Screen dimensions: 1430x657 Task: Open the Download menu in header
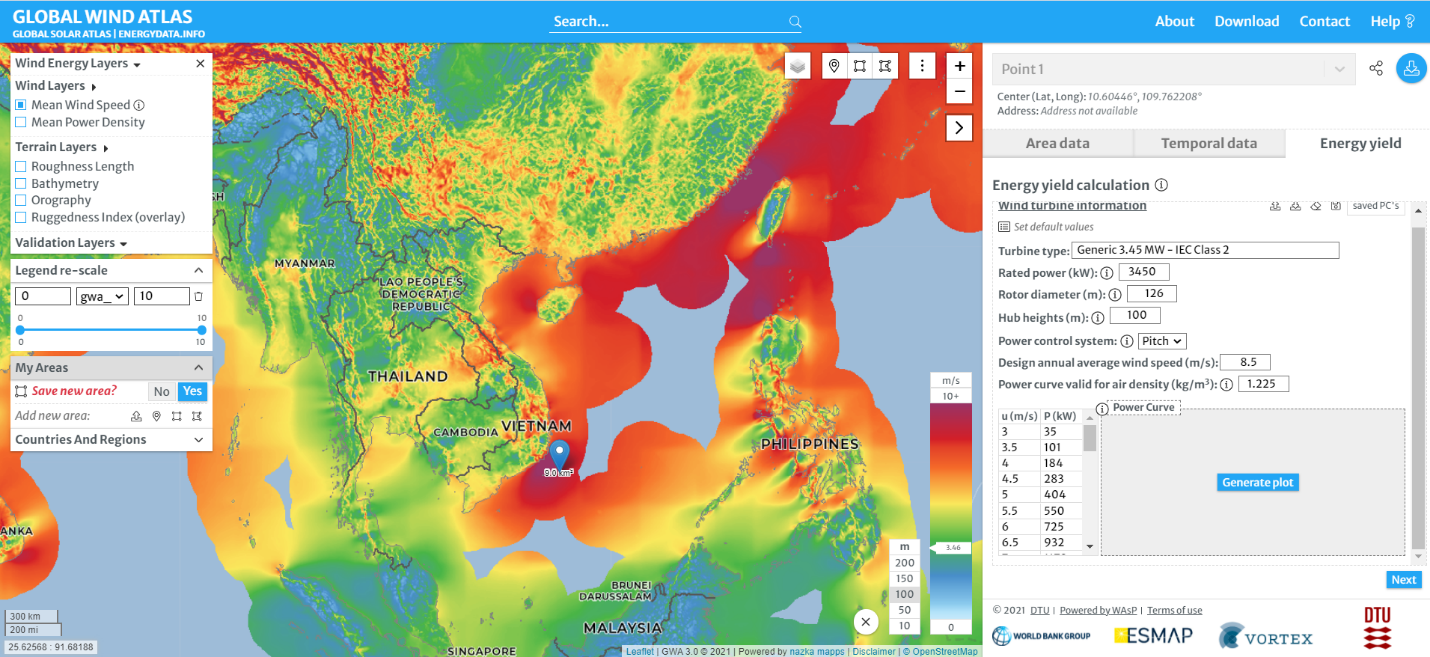tap(1246, 21)
